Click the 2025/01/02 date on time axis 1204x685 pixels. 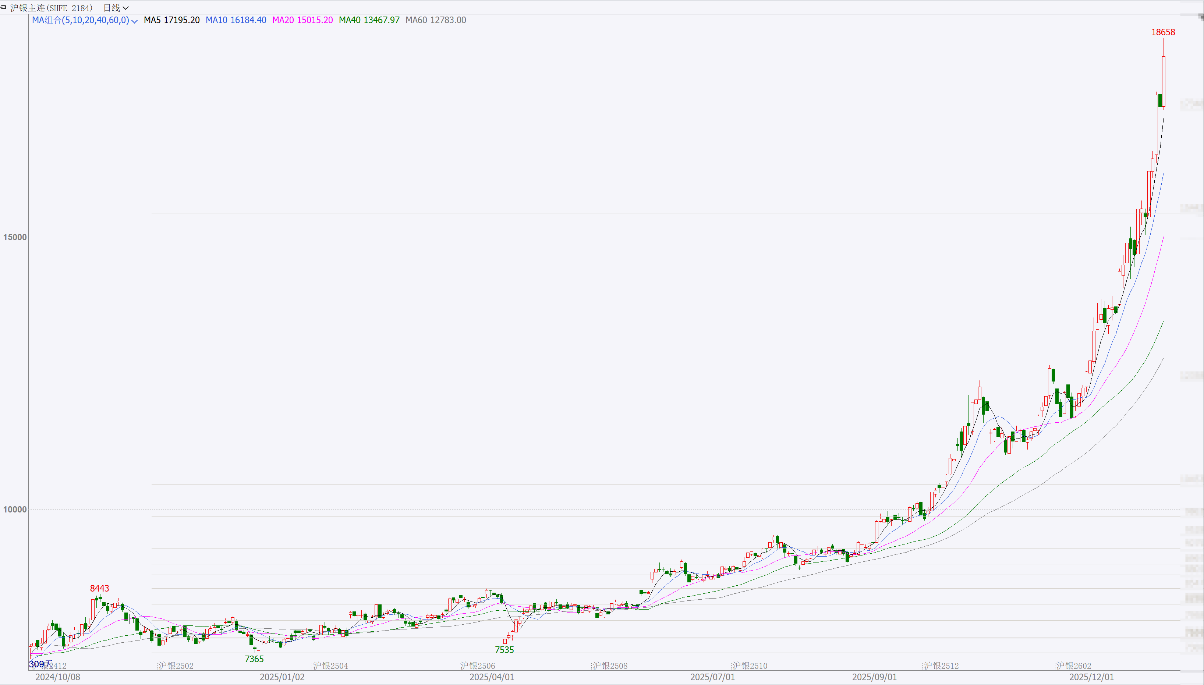pos(281,677)
